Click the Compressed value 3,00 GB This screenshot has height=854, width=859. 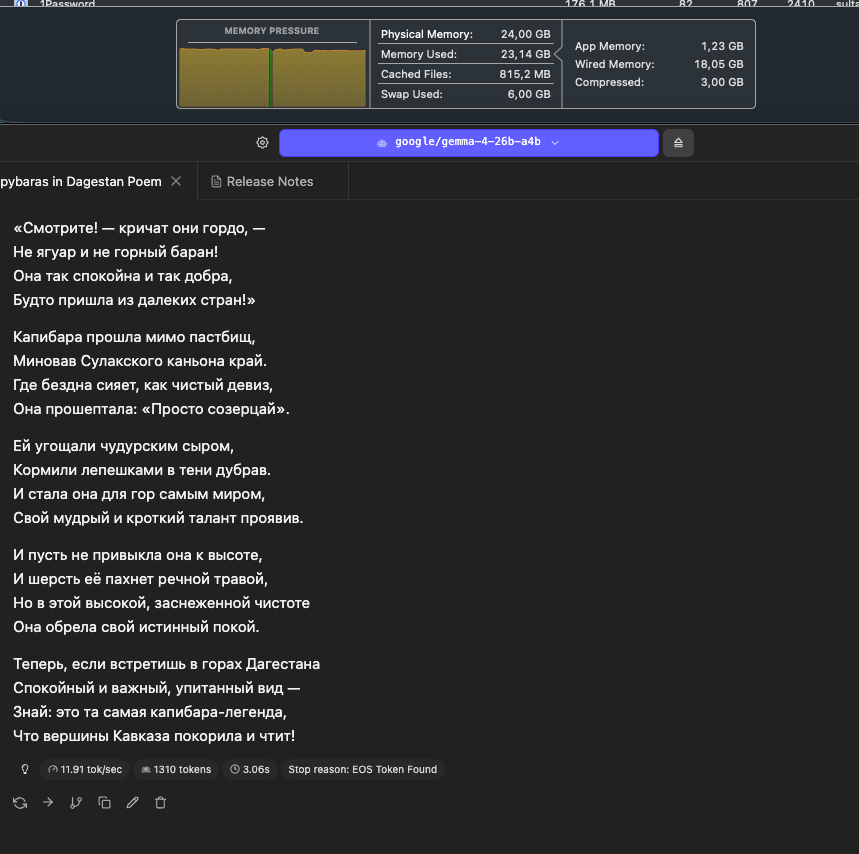722,82
